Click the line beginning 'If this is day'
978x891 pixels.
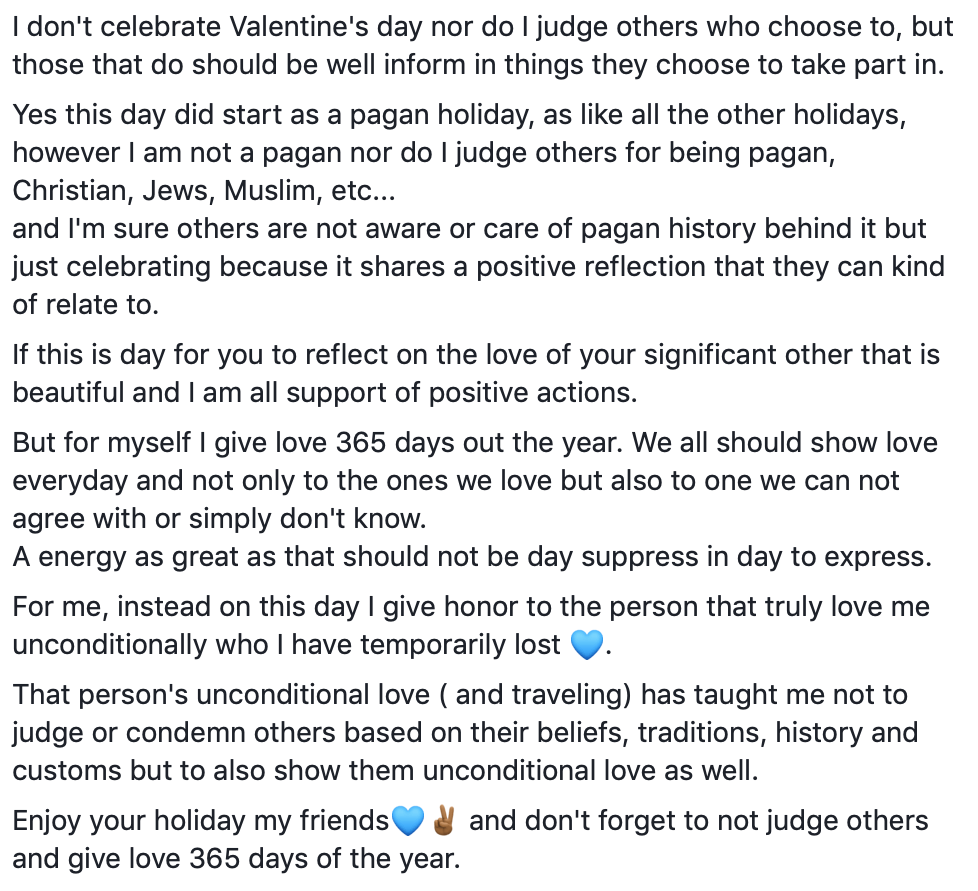point(476,355)
